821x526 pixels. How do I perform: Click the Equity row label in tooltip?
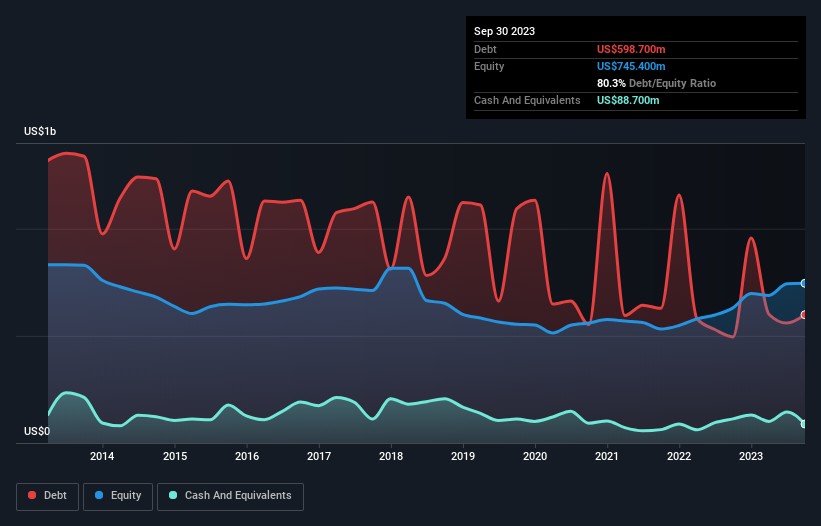point(489,66)
